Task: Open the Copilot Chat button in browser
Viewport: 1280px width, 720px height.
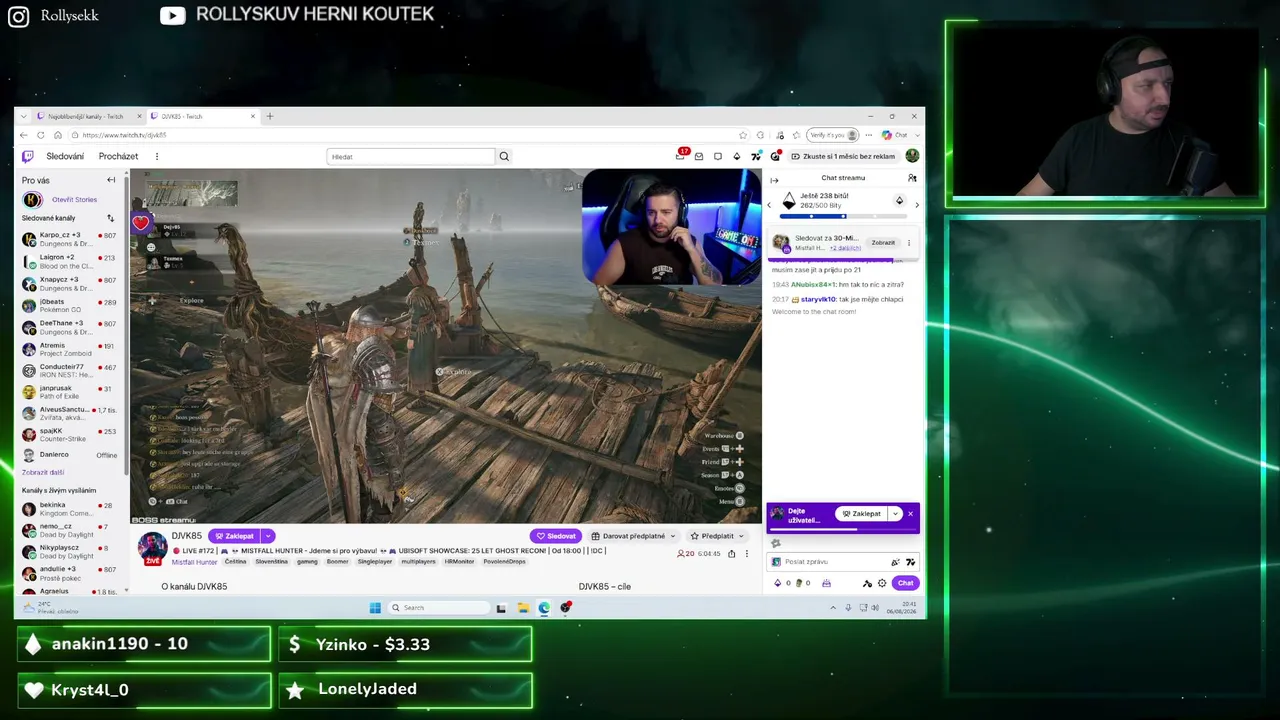Action: coord(895,135)
